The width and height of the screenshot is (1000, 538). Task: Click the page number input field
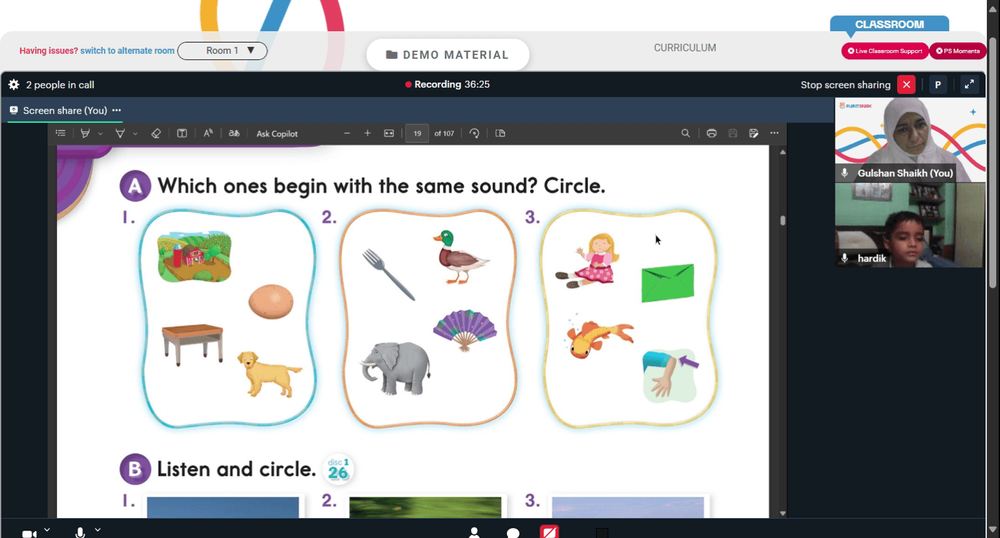[416, 133]
